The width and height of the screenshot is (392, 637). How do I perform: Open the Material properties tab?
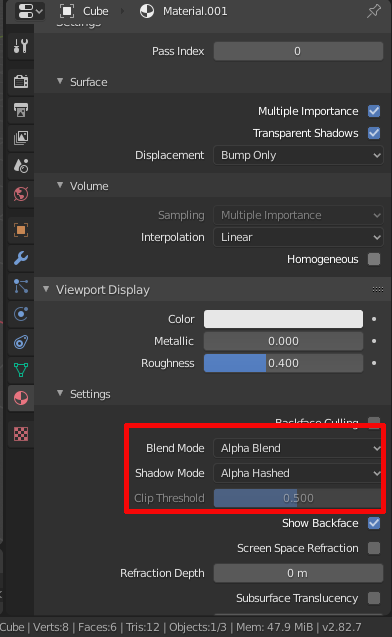click(x=21, y=398)
